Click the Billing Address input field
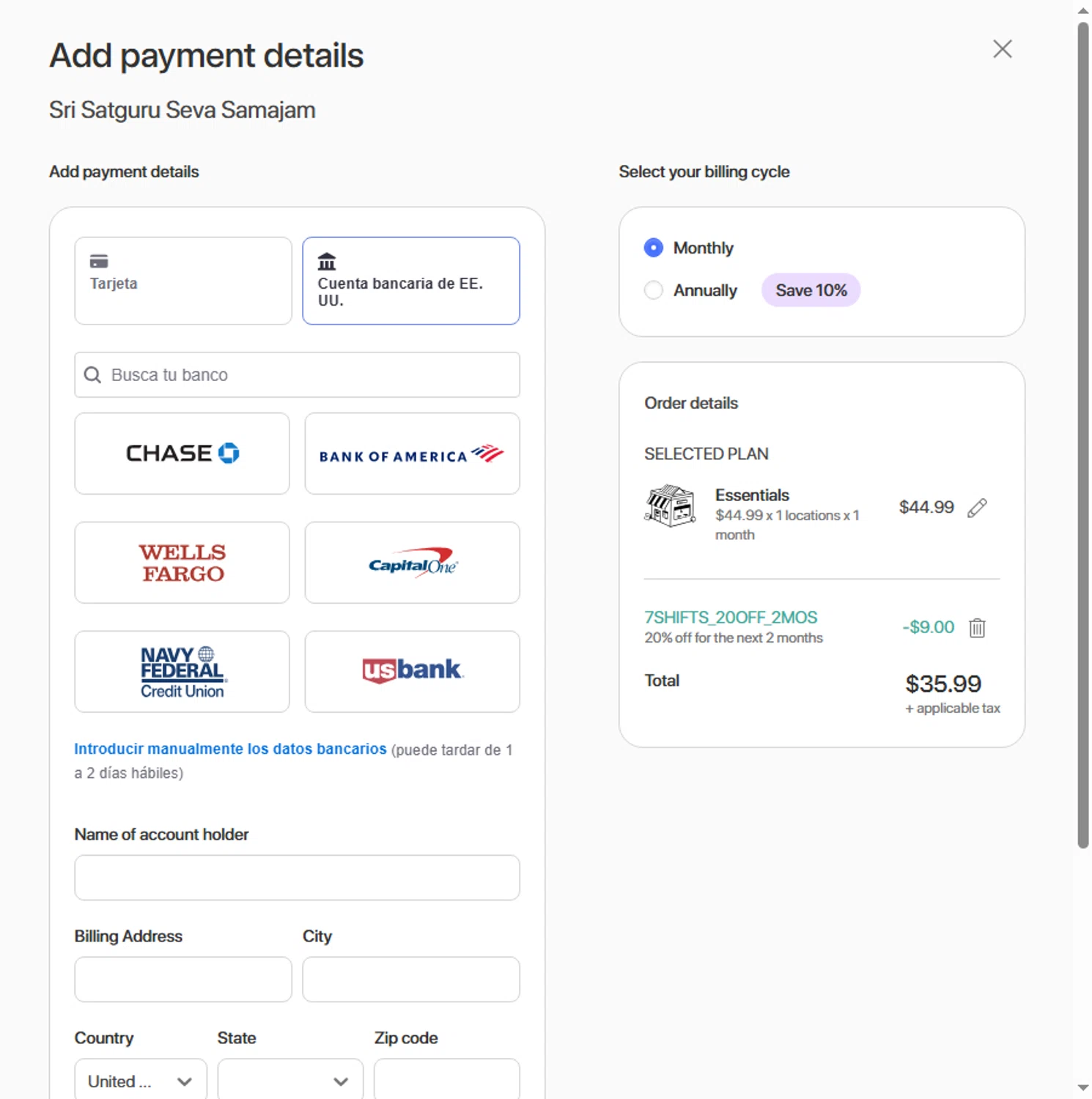Screen dimensions: 1092x1099 [x=183, y=980]
